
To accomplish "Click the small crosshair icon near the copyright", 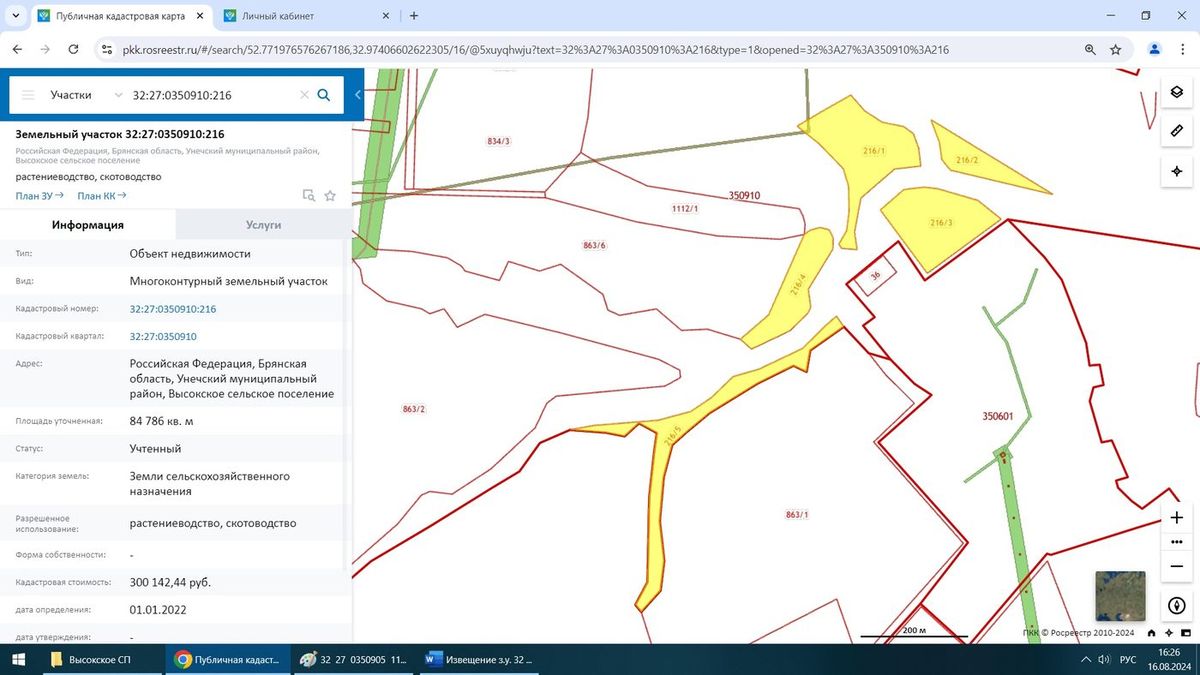I will coord(1169,633).
